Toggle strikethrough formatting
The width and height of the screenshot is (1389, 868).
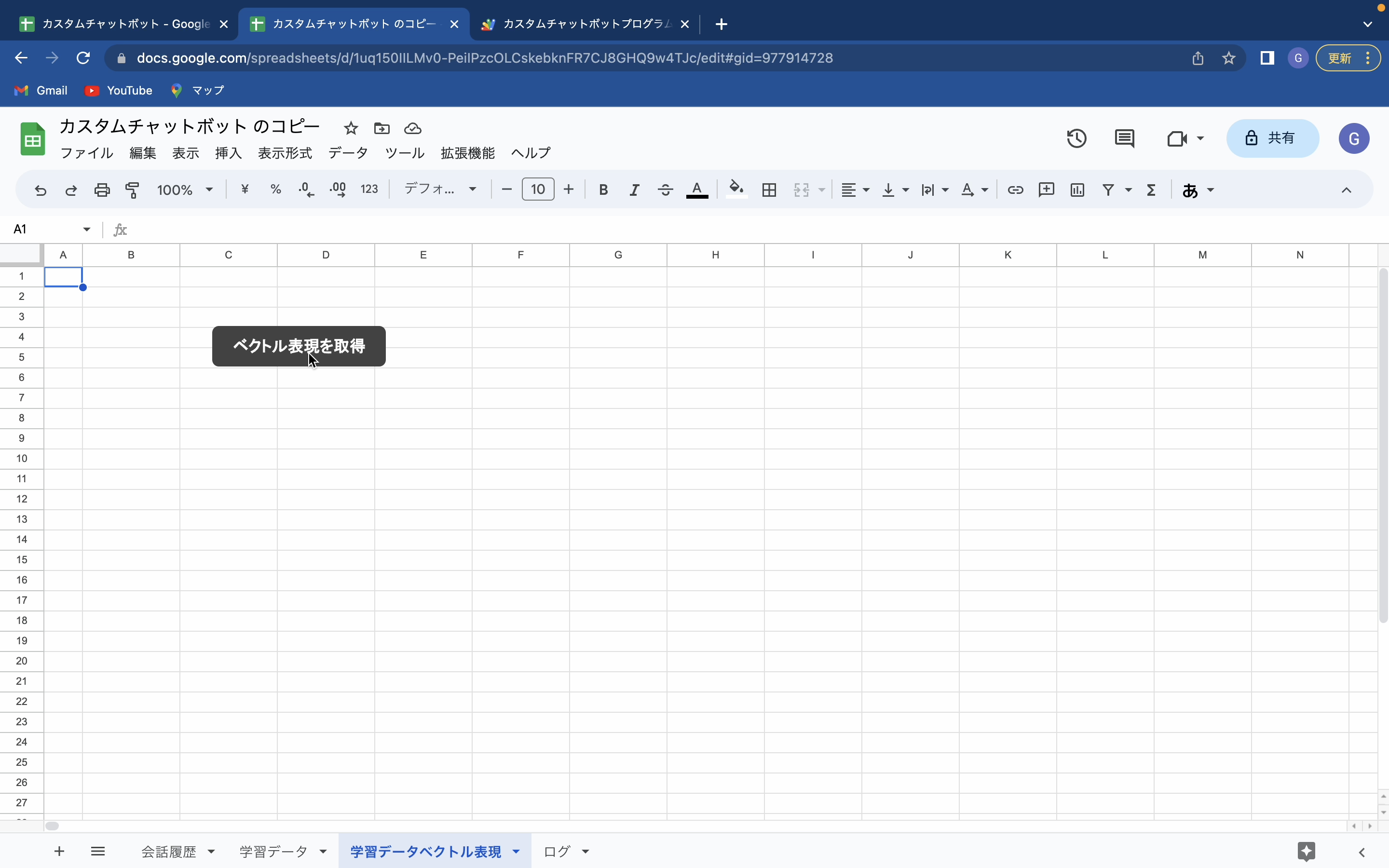[664, 190]
